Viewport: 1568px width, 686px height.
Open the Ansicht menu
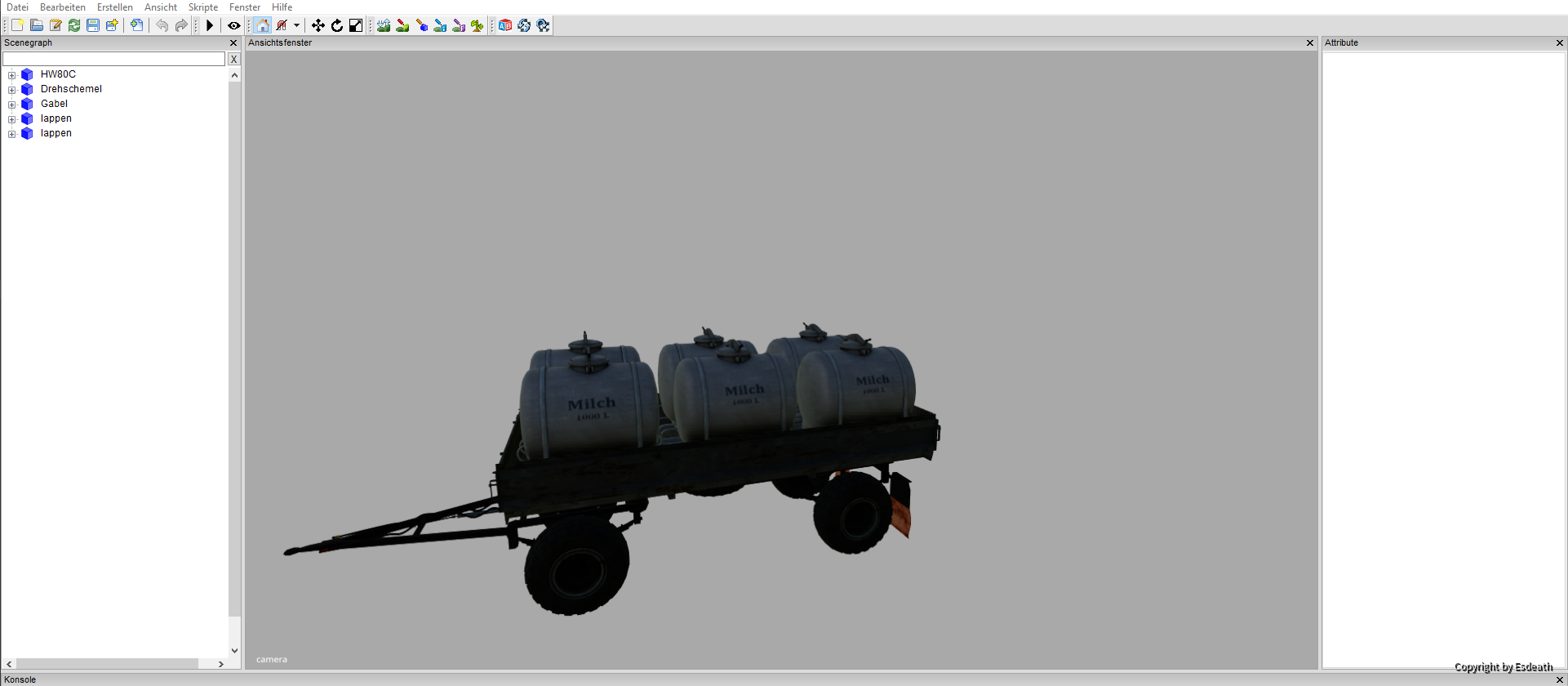point(161,7)
